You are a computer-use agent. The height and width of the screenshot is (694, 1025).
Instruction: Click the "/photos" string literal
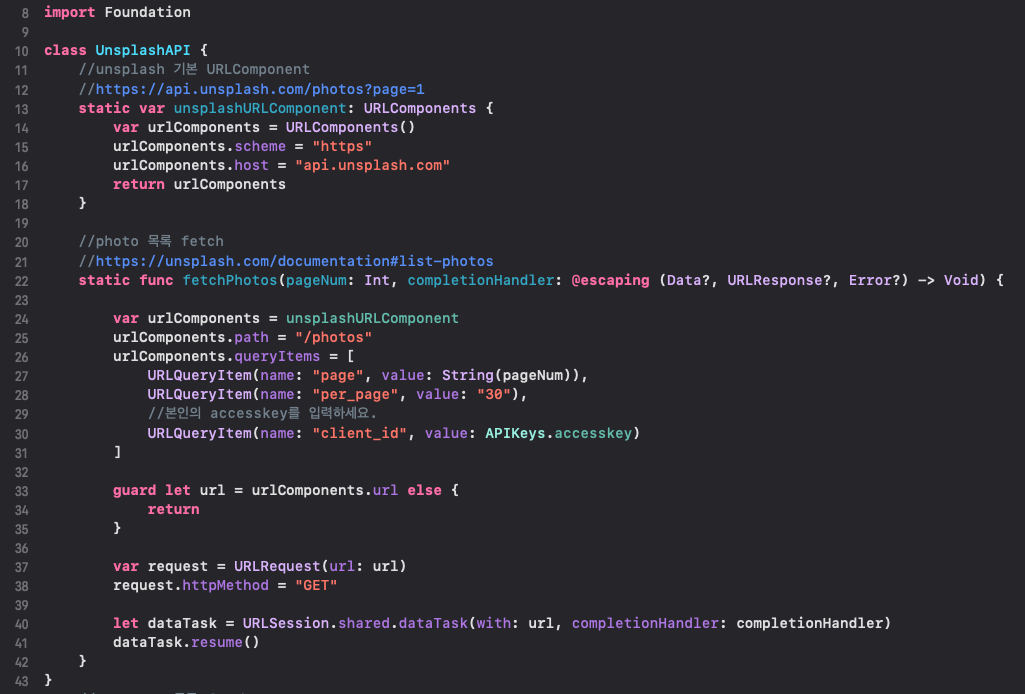(x=333, y=337)
